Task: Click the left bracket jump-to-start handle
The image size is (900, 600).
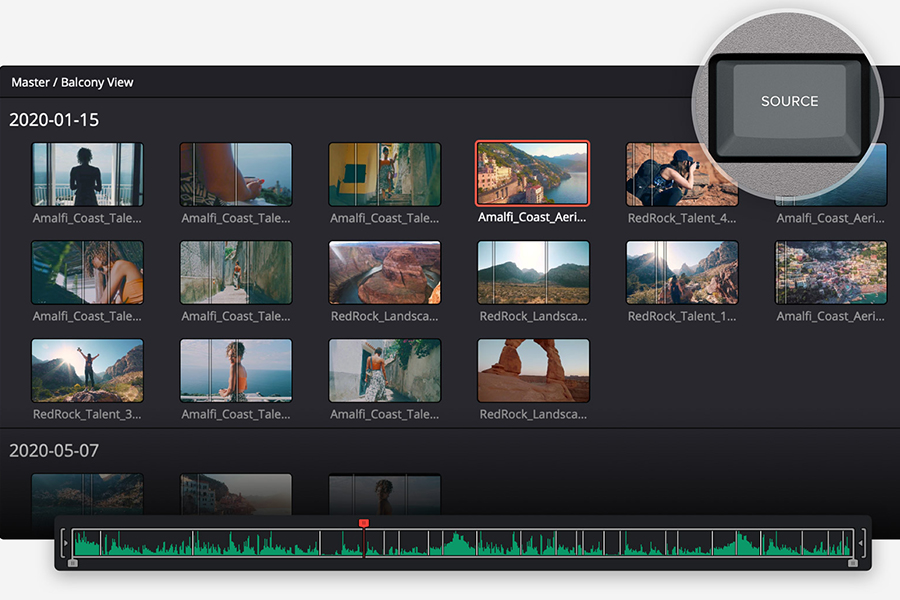Action: tap(64, 543)
